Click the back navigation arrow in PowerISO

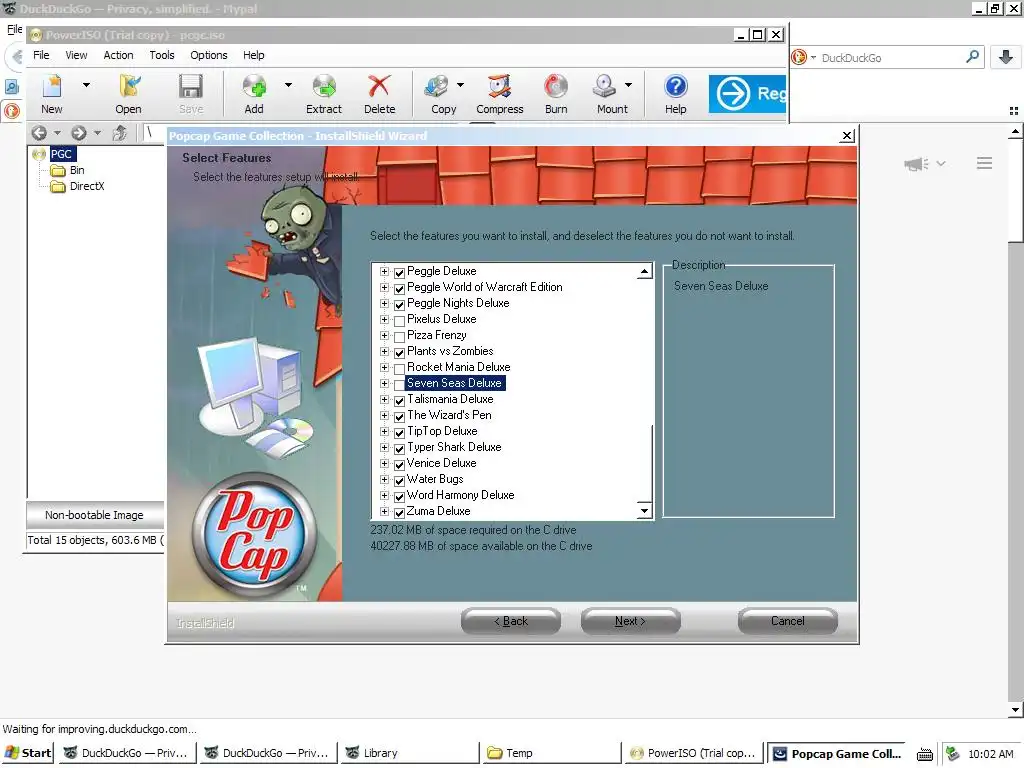coord(39,133)
